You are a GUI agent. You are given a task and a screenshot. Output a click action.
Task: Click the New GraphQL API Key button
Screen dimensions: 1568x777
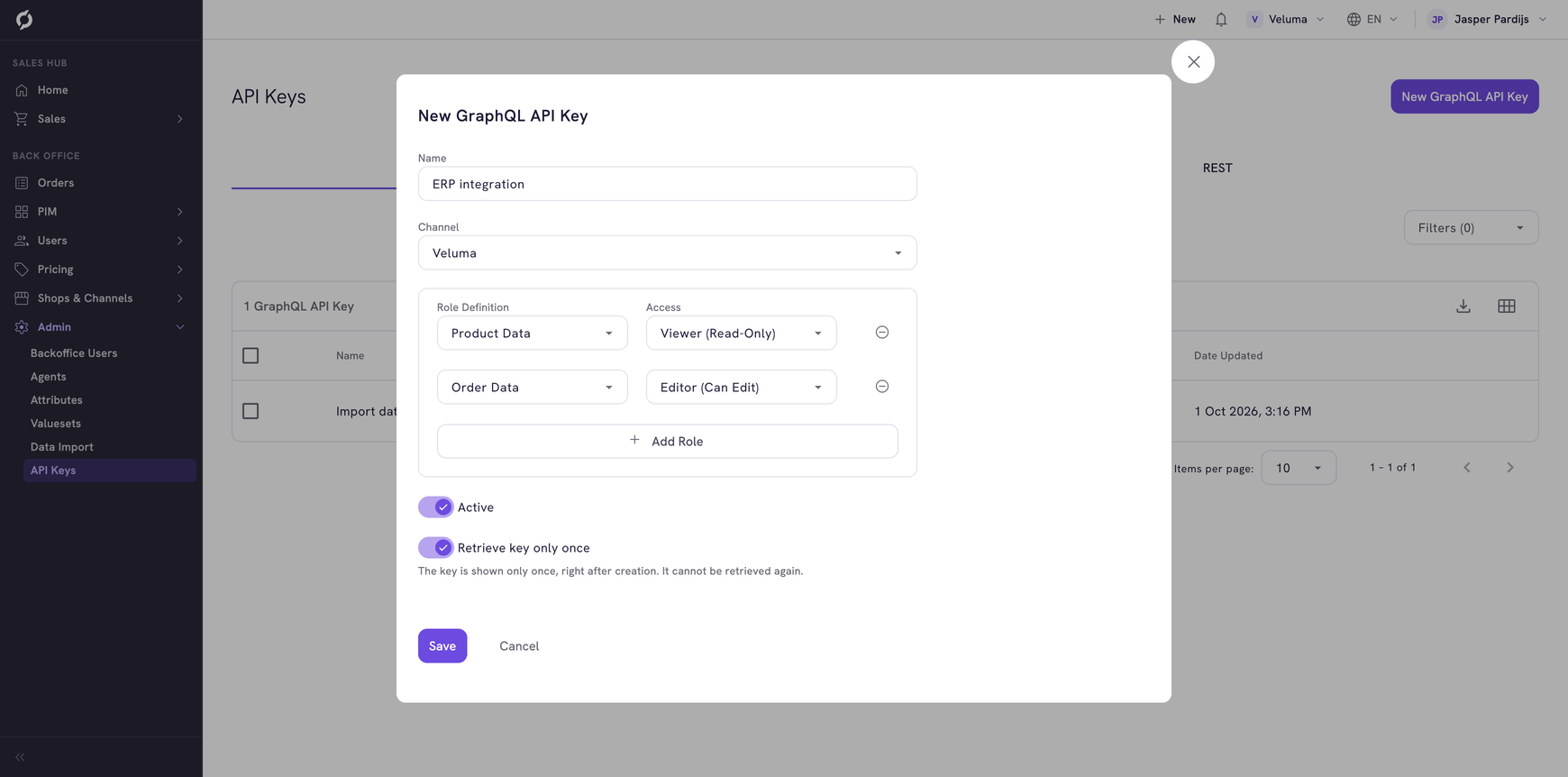1464,96
